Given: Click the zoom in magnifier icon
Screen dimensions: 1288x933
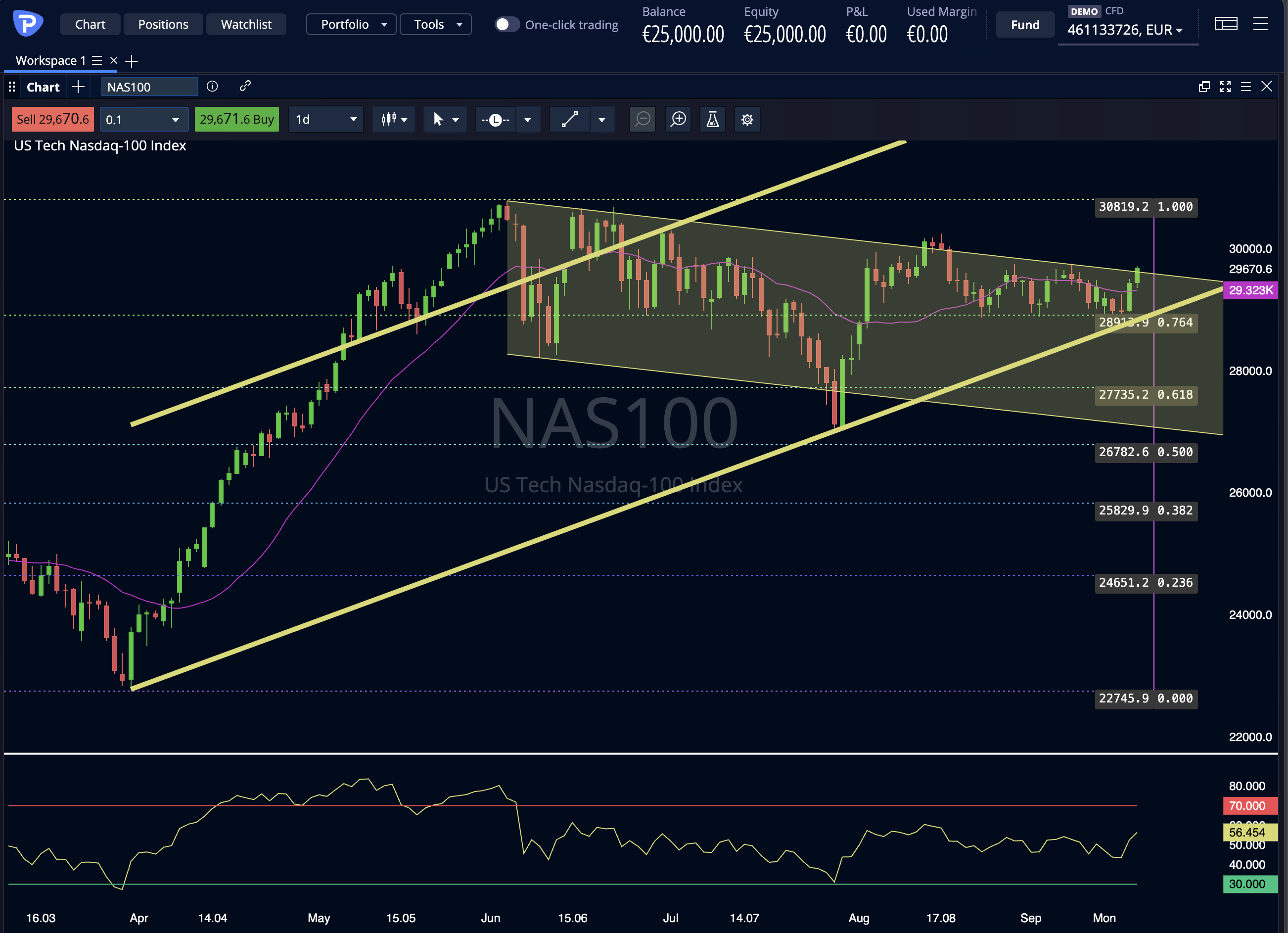Looking at the screenshot, I should 678,119.
